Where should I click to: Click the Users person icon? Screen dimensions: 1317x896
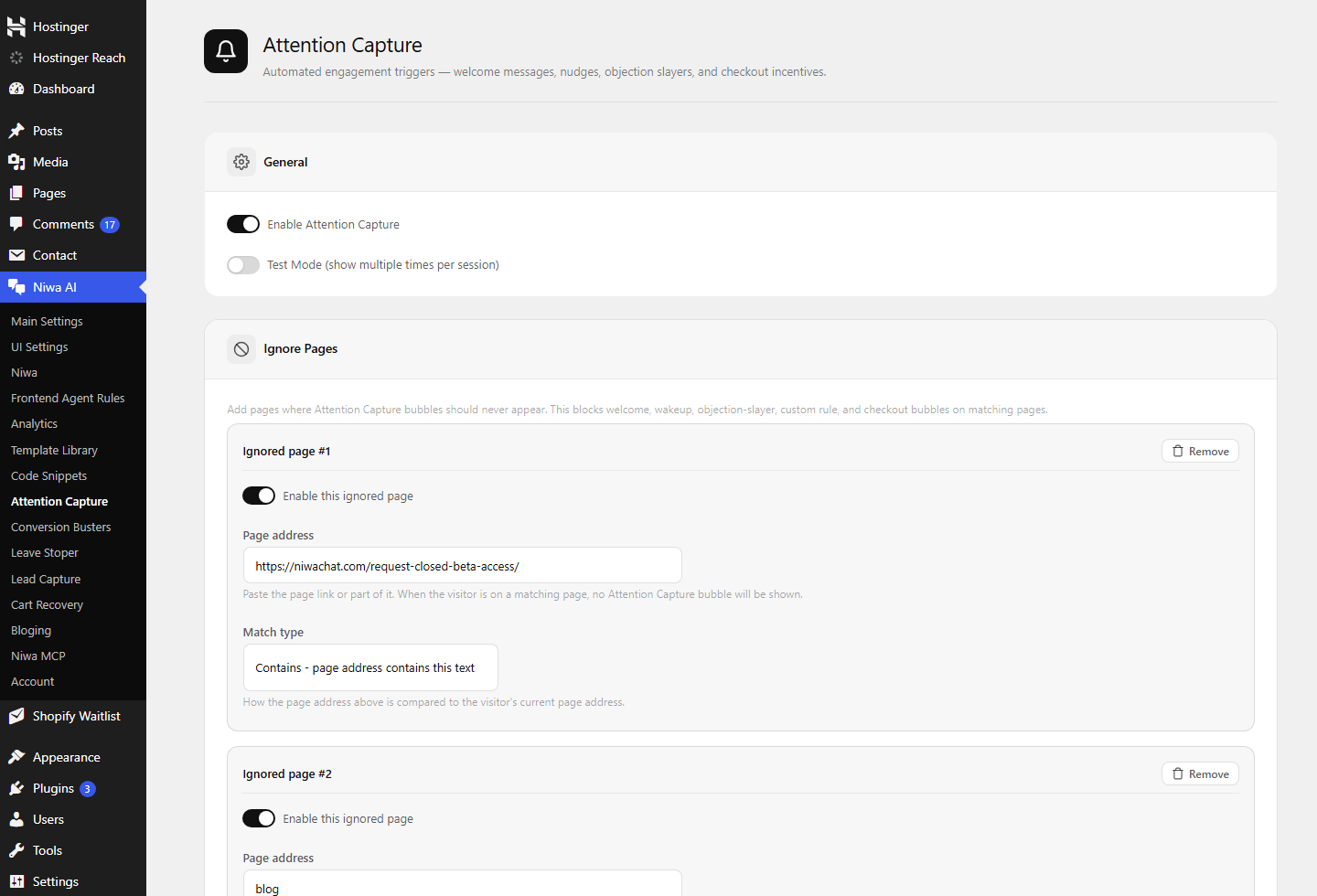pyautogui.click(x=16, y=819)
